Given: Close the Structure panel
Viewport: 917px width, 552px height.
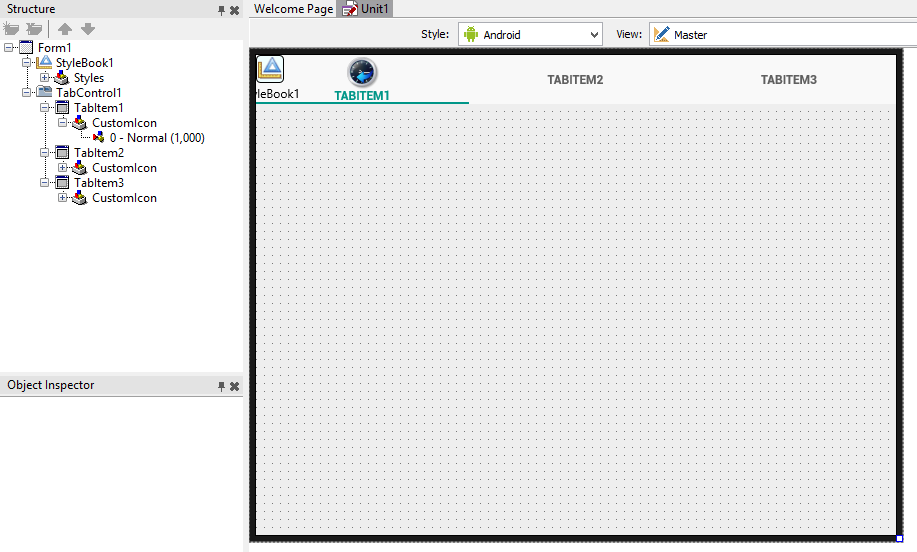Looking at the screenshot, I should [235, 10].
